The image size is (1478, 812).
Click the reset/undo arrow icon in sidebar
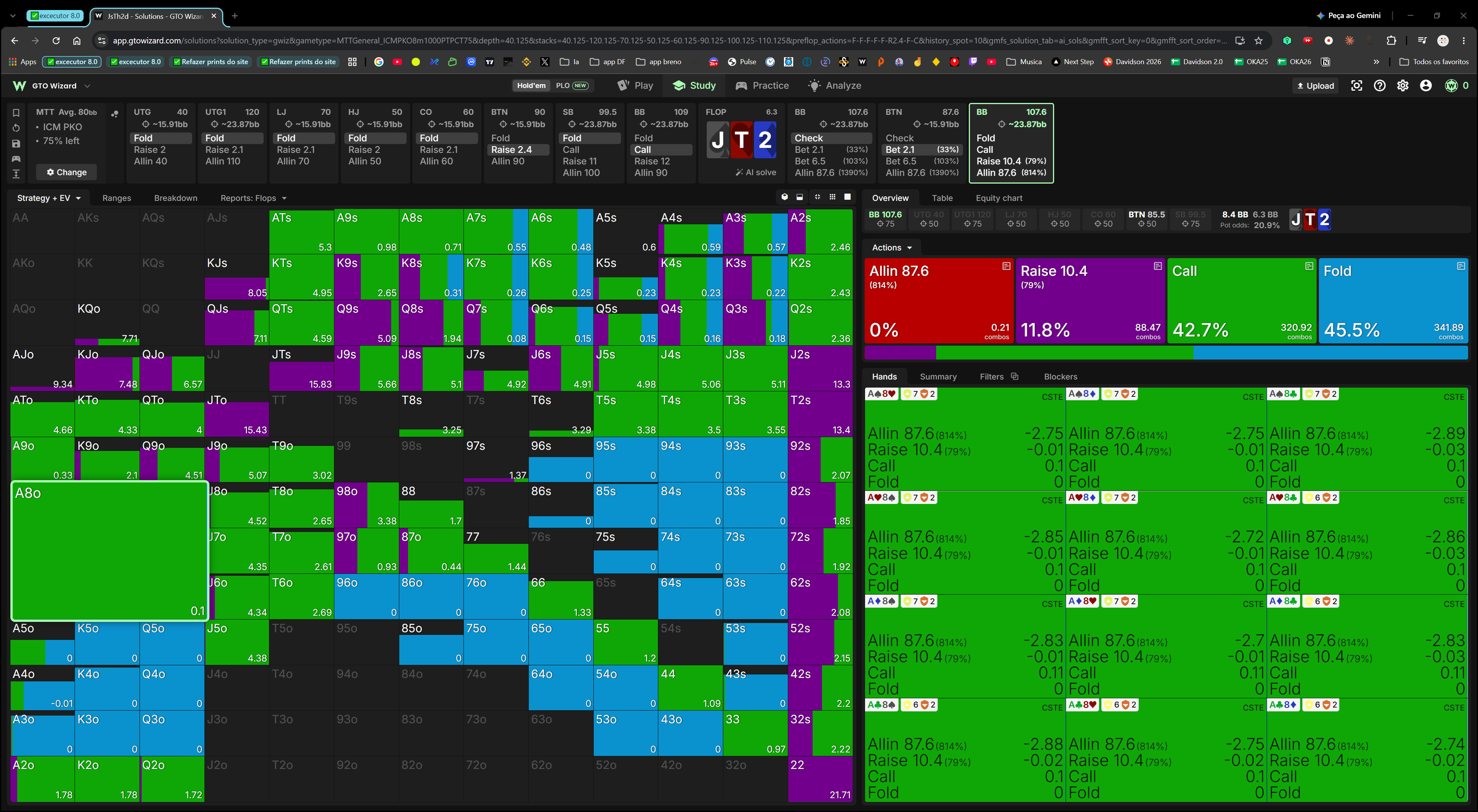click(16, 128)
